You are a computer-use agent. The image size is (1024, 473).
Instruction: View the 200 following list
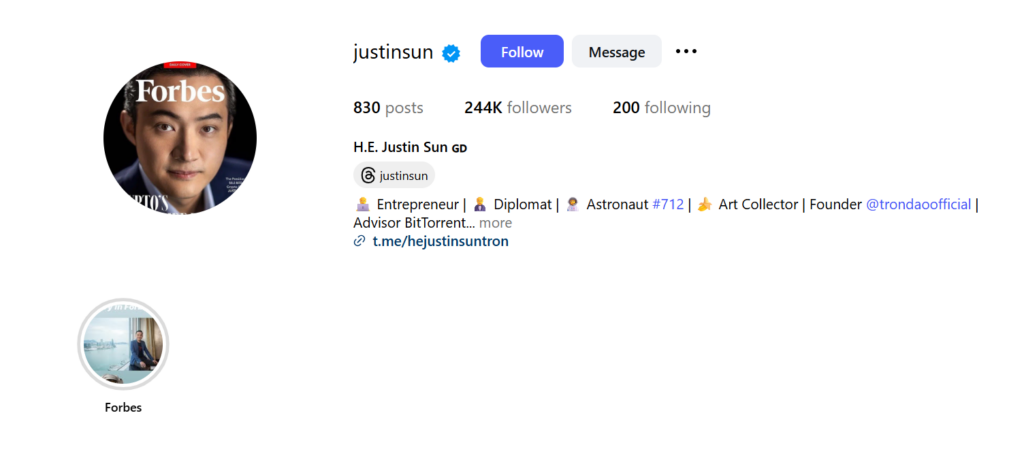click(662, 108)
